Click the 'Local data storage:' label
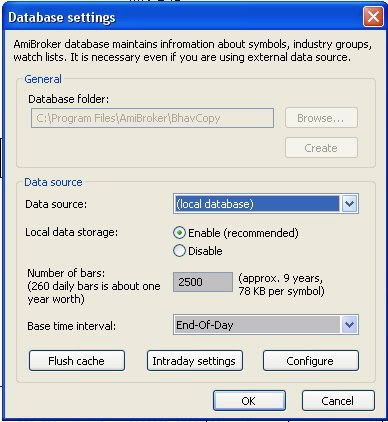Screen dimensions: 388x422 [x=72, y=232]
